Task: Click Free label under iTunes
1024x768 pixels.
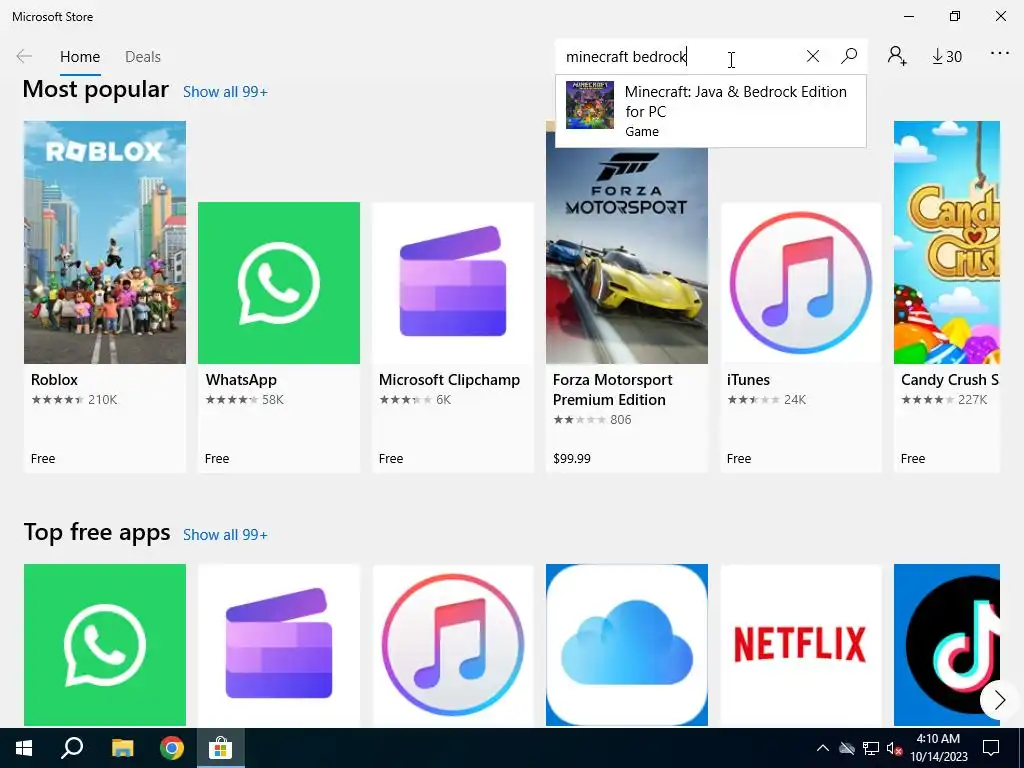Action: coord(739,459)
